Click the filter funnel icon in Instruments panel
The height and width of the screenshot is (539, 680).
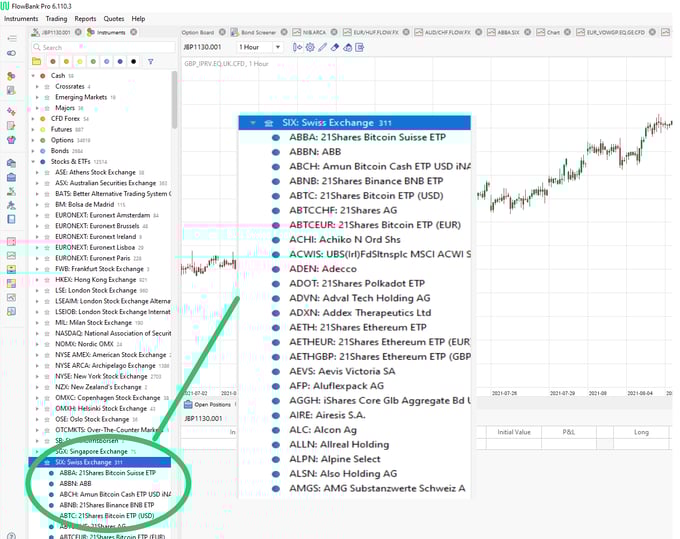[x=151, y=61]
